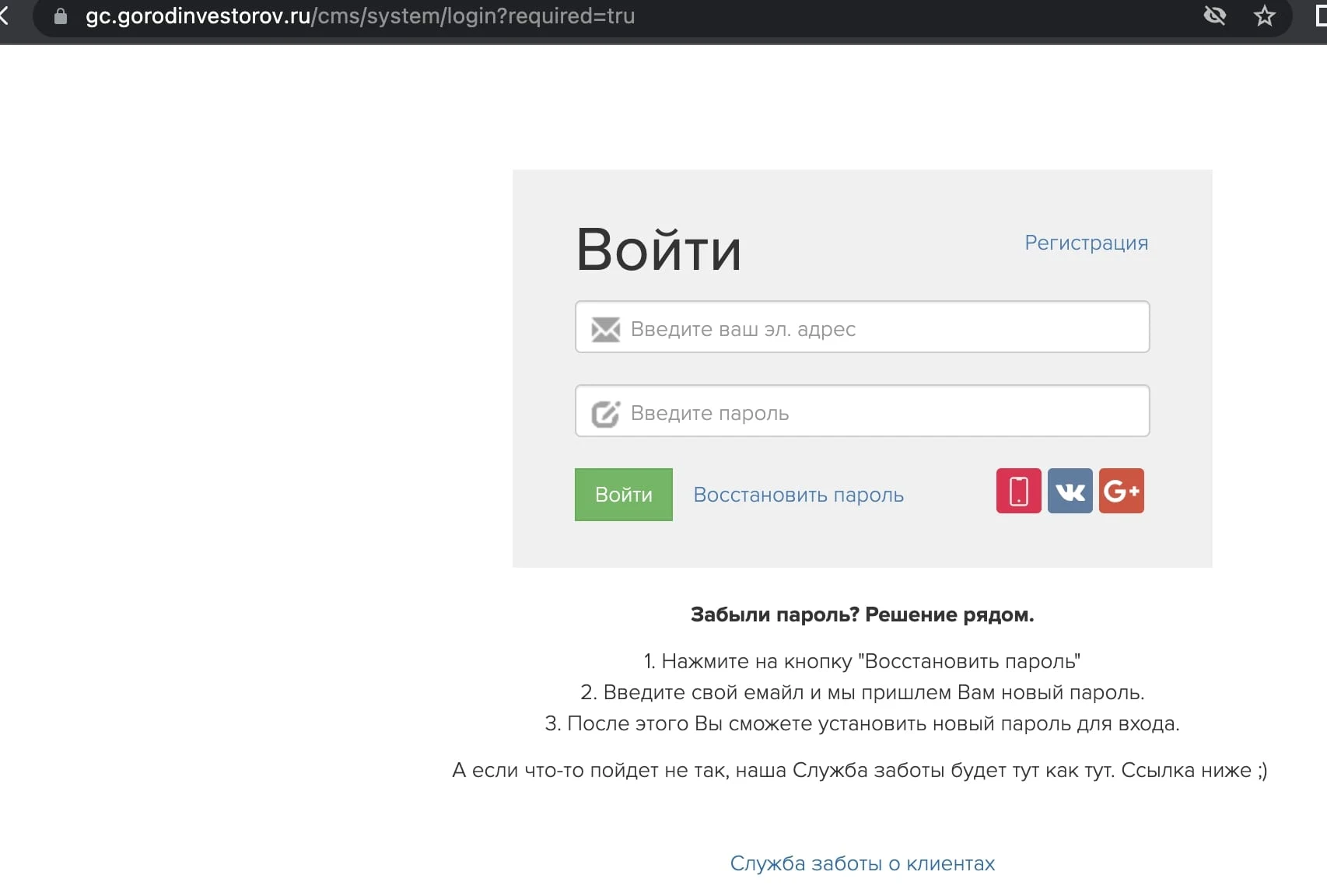This screenshot has height=896, width=1327.
Task: Focus the password input field
Action: [862, 411]
